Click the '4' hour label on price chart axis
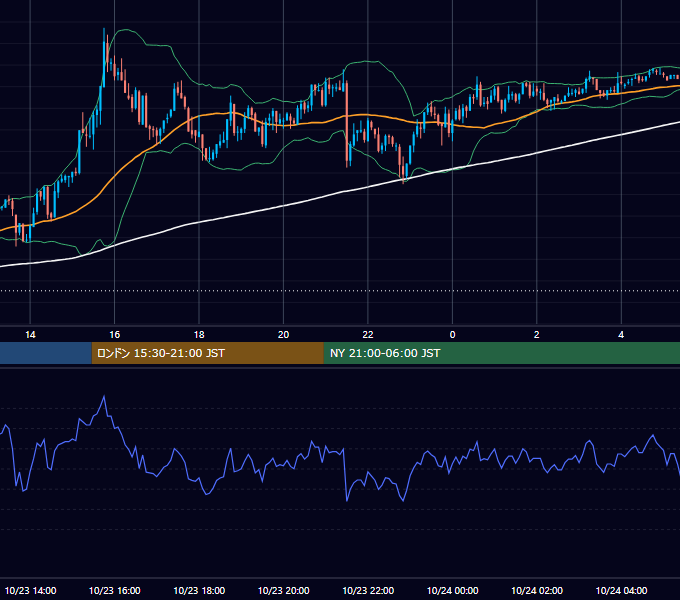Image resolution: width=680 pixels, height=600 pixels. tap(621, 335)
